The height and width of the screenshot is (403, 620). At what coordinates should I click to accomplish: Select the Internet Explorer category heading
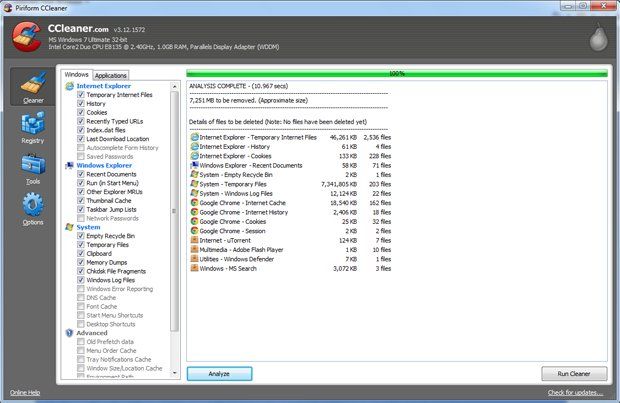(x=104, y=86)
